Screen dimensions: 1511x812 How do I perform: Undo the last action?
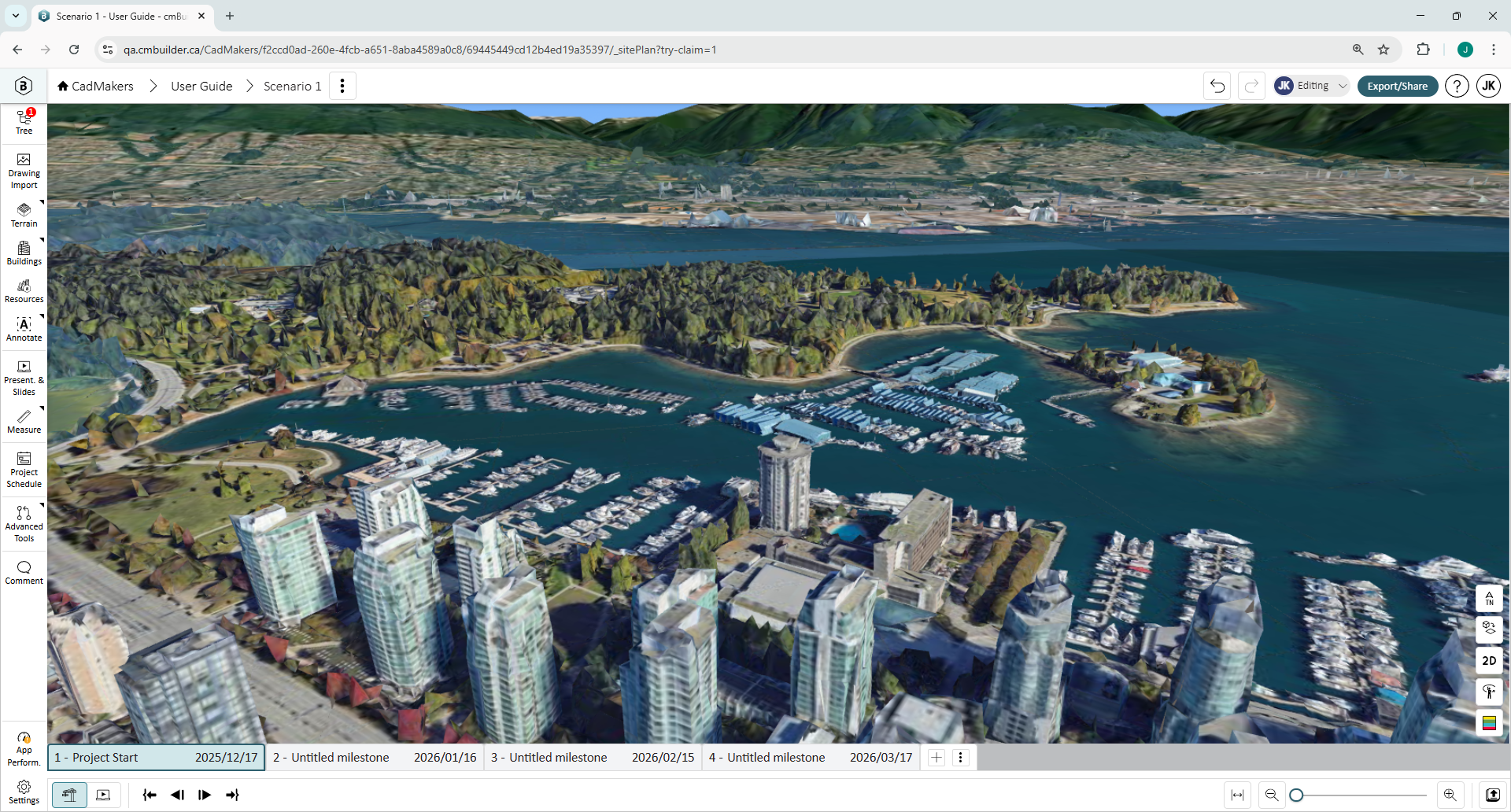coord(1217,86)
